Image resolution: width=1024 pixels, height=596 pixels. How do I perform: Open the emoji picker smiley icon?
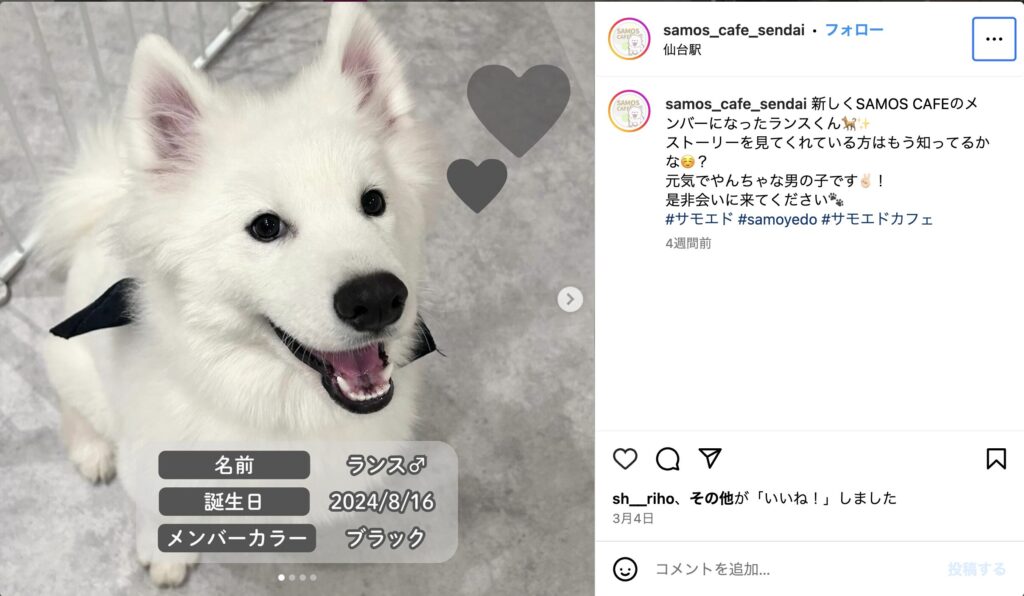(x=625, y=569)
